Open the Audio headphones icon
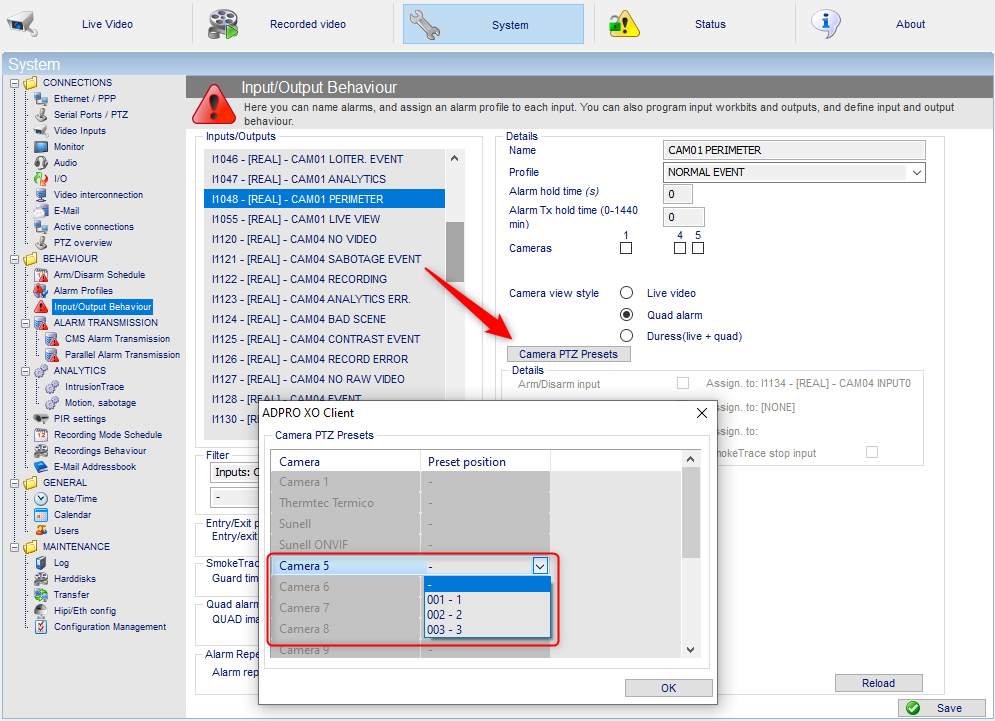Viewport: 995px width, 721px height. (41, 162)
